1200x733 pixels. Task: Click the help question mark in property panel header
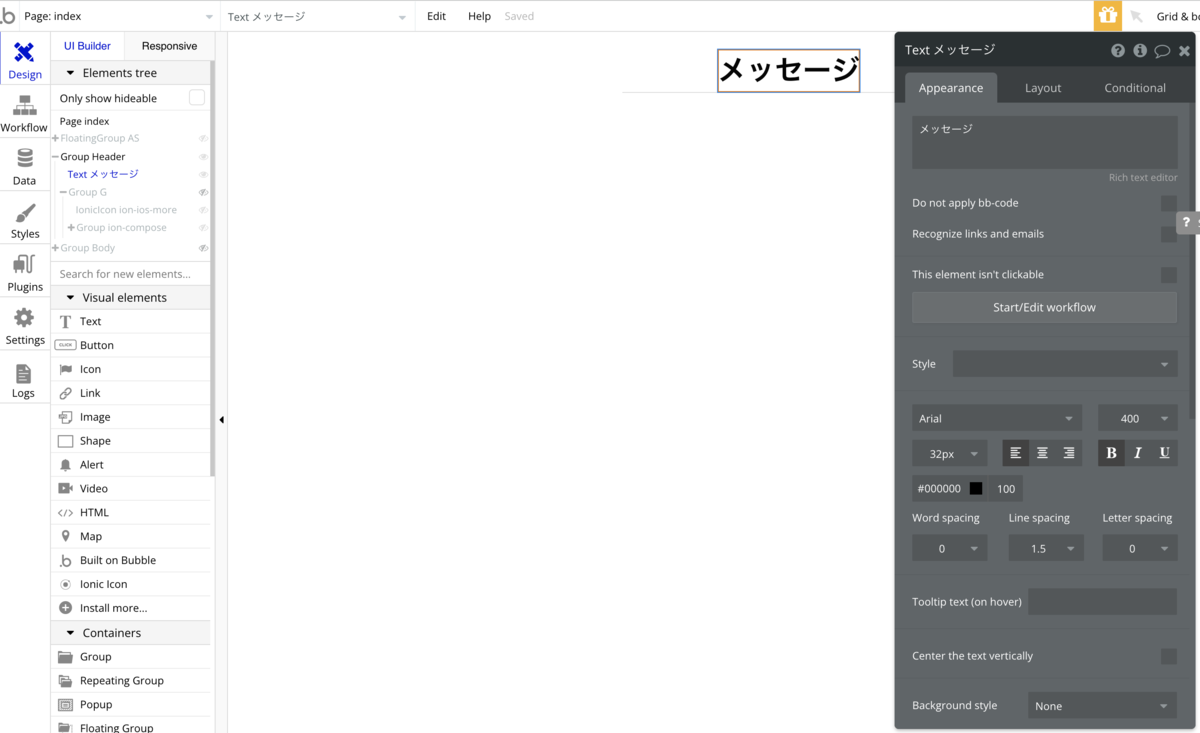coord(1118,50)
